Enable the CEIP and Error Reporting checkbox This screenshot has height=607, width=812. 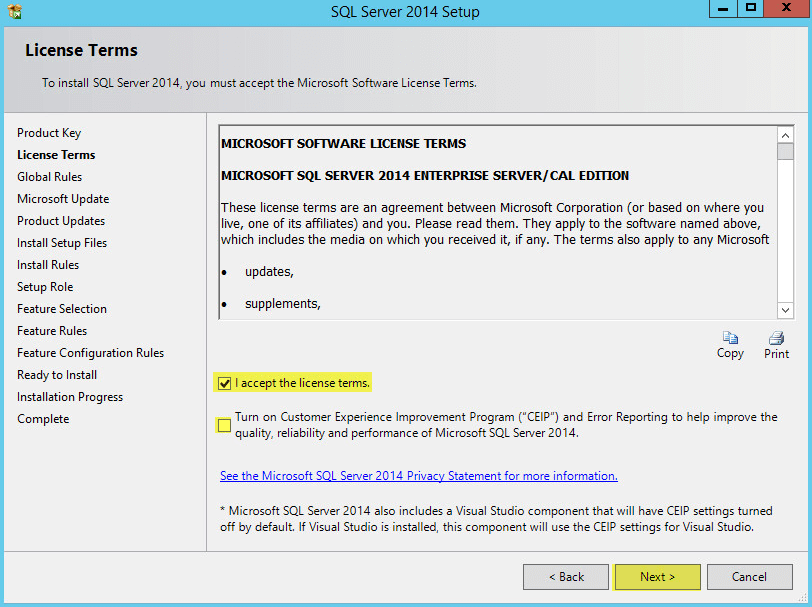(224, 425)
